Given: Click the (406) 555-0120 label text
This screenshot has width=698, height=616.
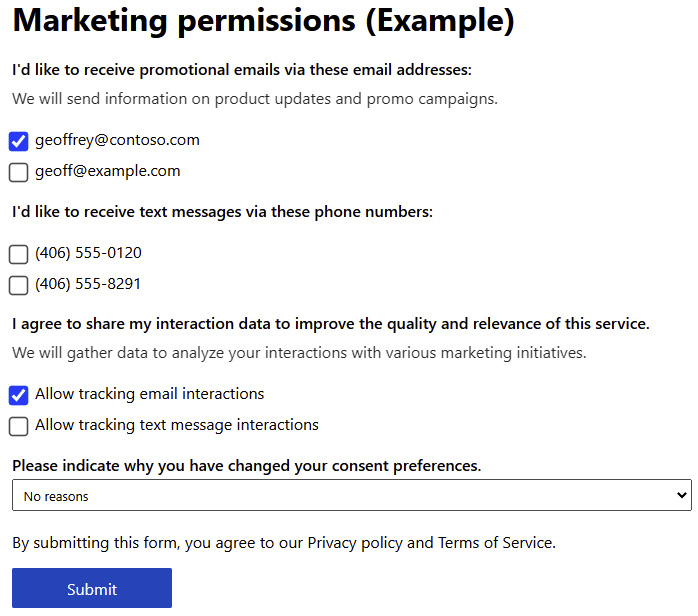Looking at the screenshot, I should (88, 253).
